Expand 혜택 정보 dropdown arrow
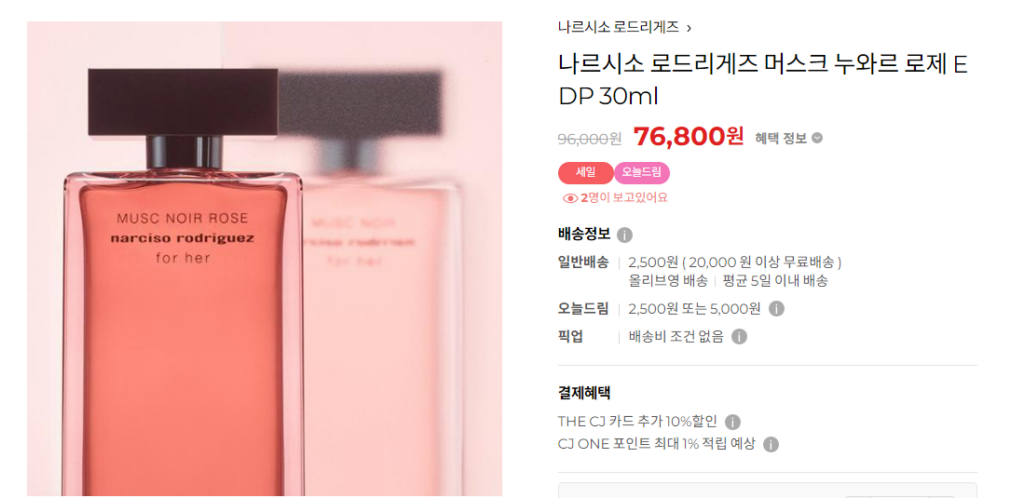This screenshot has height=498, width=1024. 817,138
